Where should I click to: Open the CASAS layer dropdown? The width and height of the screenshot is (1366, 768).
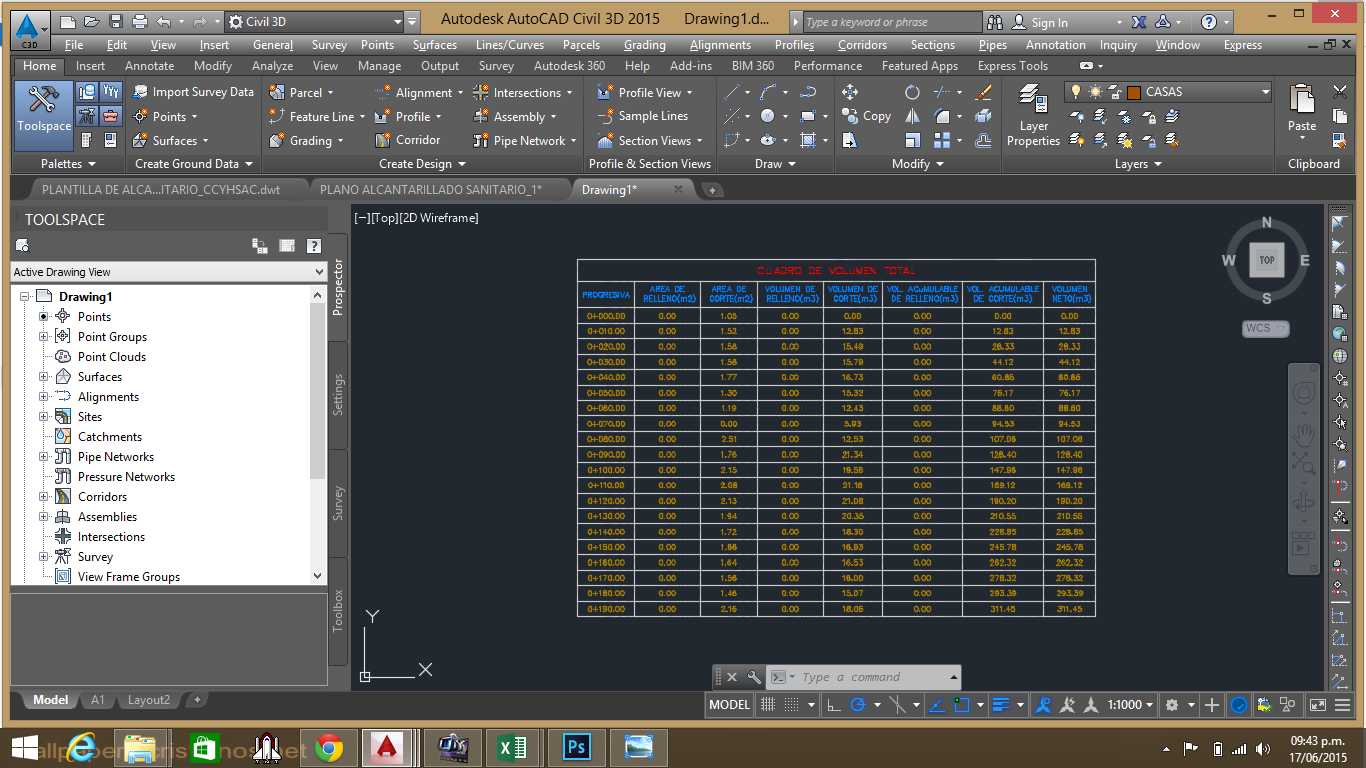[x=1266, y=92]
